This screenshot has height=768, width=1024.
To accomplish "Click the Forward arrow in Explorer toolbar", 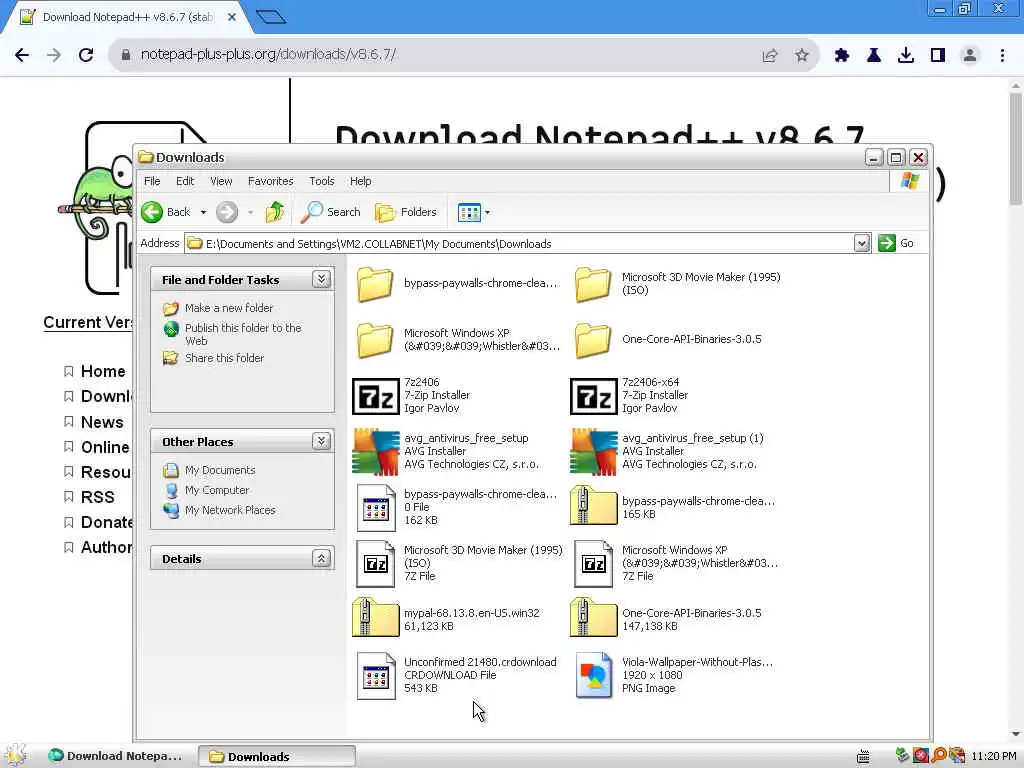I will [x=227, y=212].
